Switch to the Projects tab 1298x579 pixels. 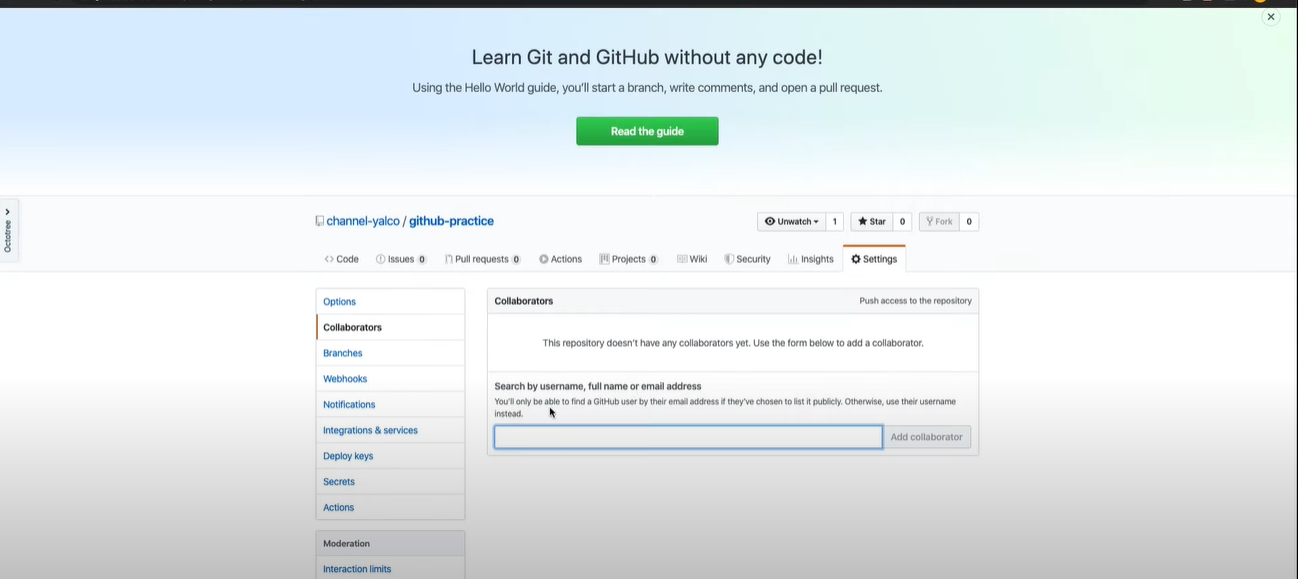629,259
